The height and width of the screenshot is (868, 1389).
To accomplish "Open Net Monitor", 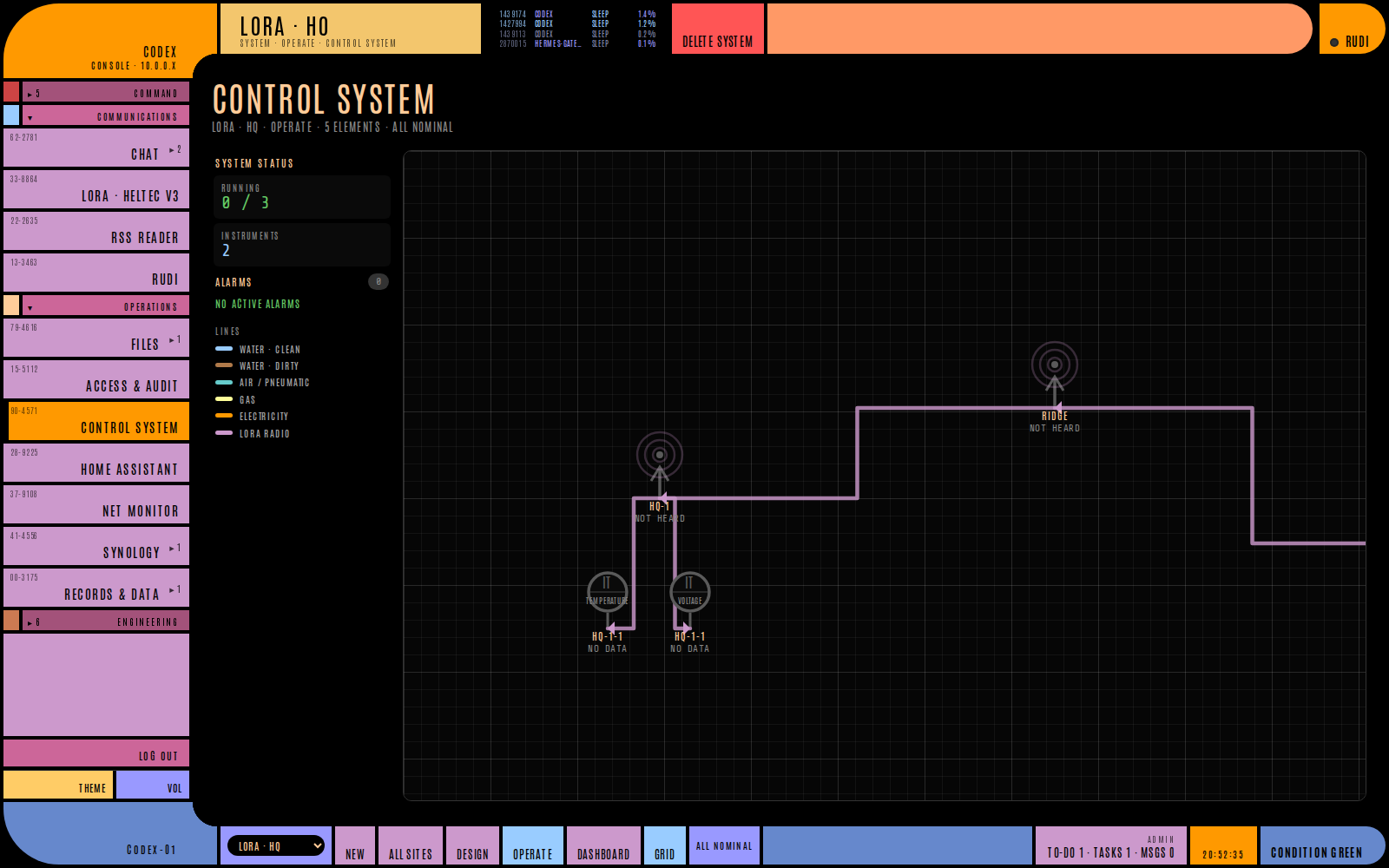I will tap(96, 504).
